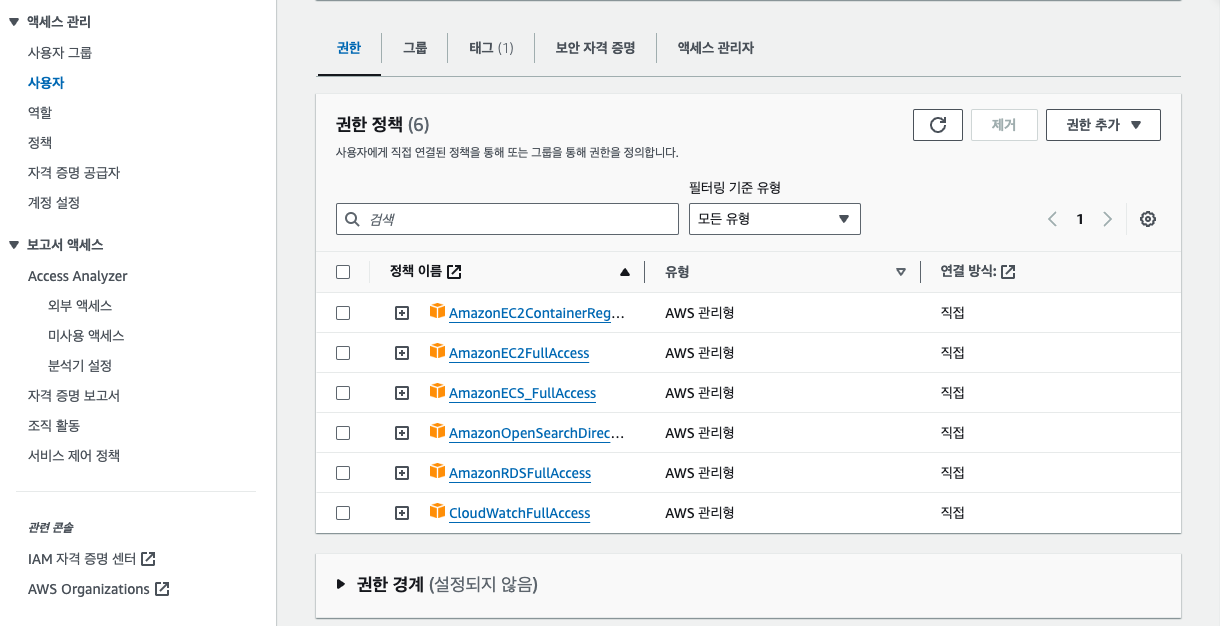Image resolution: width=1220 pixels, height=626 pixels.
Task: Click the AmazonECS_FullAccess policy cube icon
Action: coord(437,391)
